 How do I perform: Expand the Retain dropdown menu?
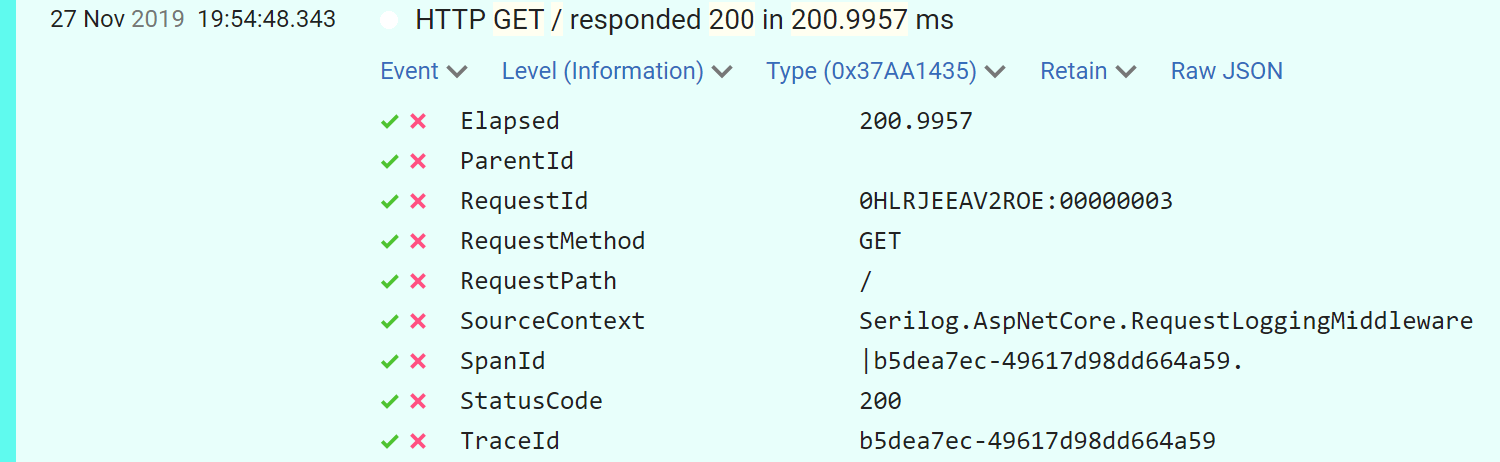(x=1088, y=71)
